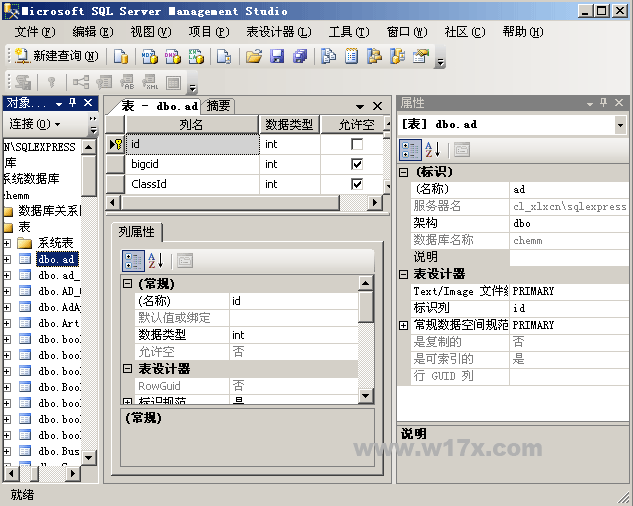Sort Properties panel alphabetically

click(433, 150)
